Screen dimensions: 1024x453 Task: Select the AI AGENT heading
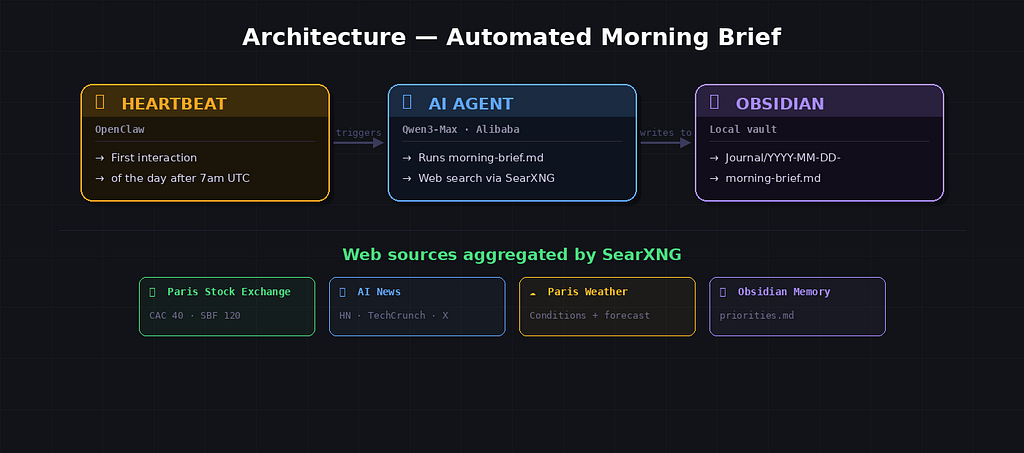tap(471, 104)
